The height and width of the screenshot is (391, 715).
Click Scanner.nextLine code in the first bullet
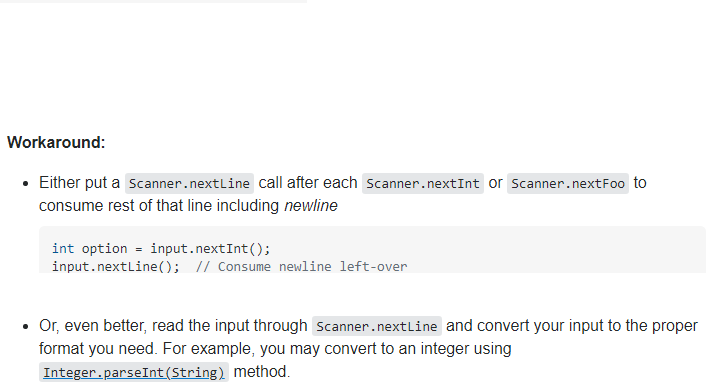click(x=189, y=183)
